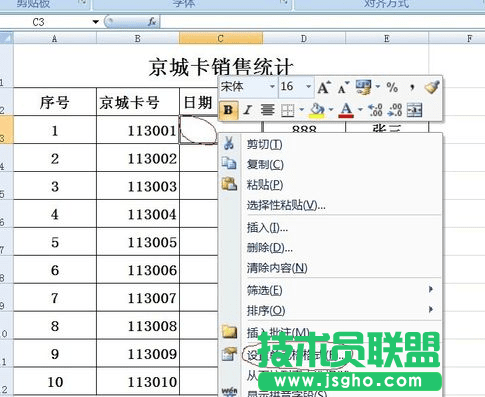This screenshot has width=485, height=397.
Task: Open the font size 16 dropdown
Action: pyautogui.click(x=309, y=87)
